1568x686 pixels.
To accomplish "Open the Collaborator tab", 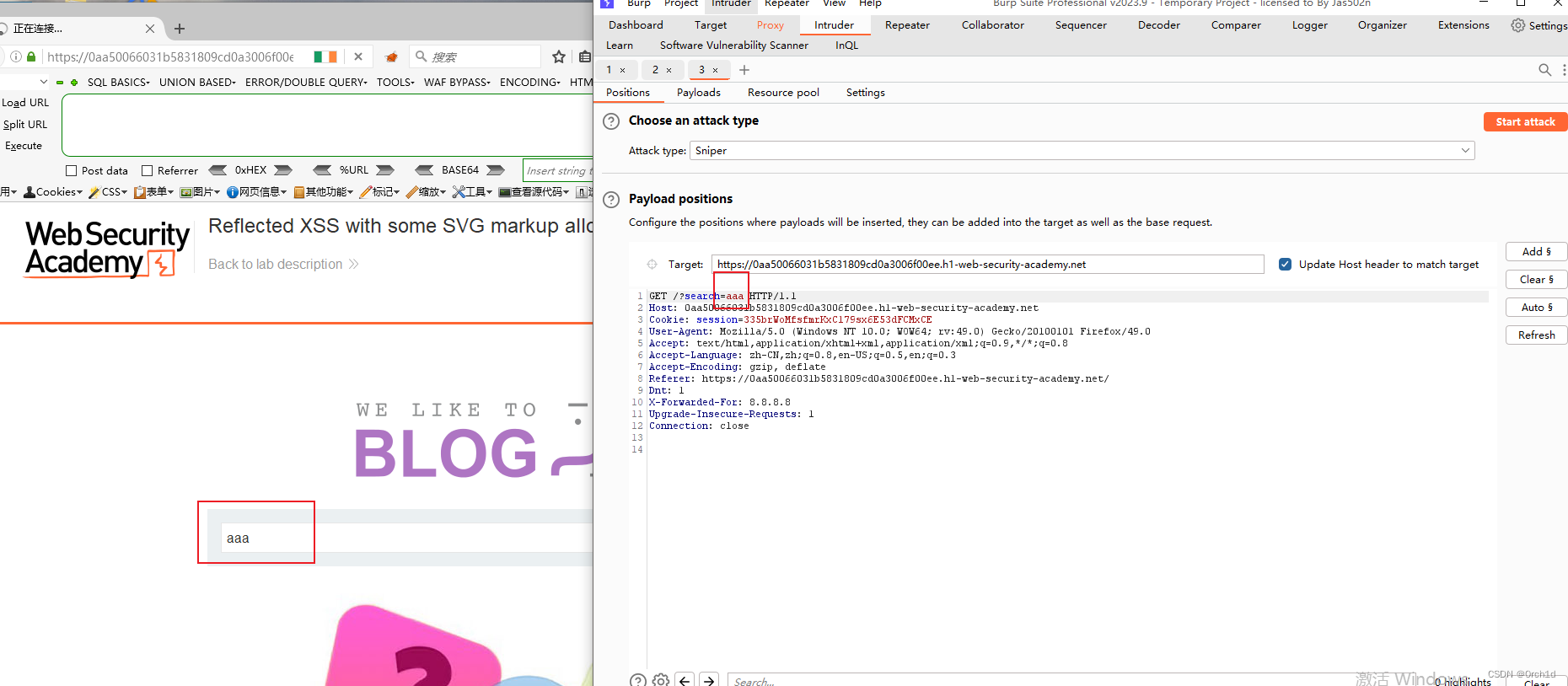I will (x=992, y=25).
